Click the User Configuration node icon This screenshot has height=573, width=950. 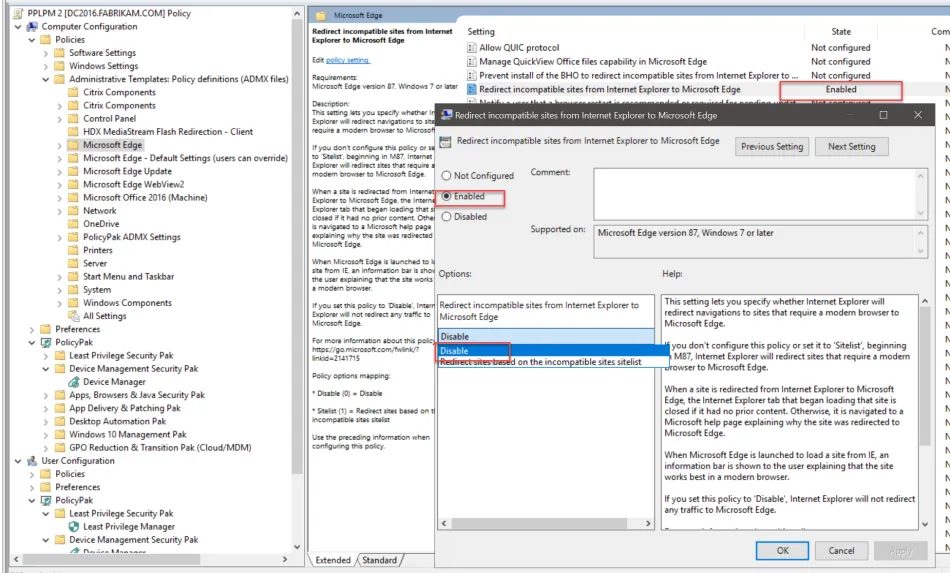coord(31,461)
